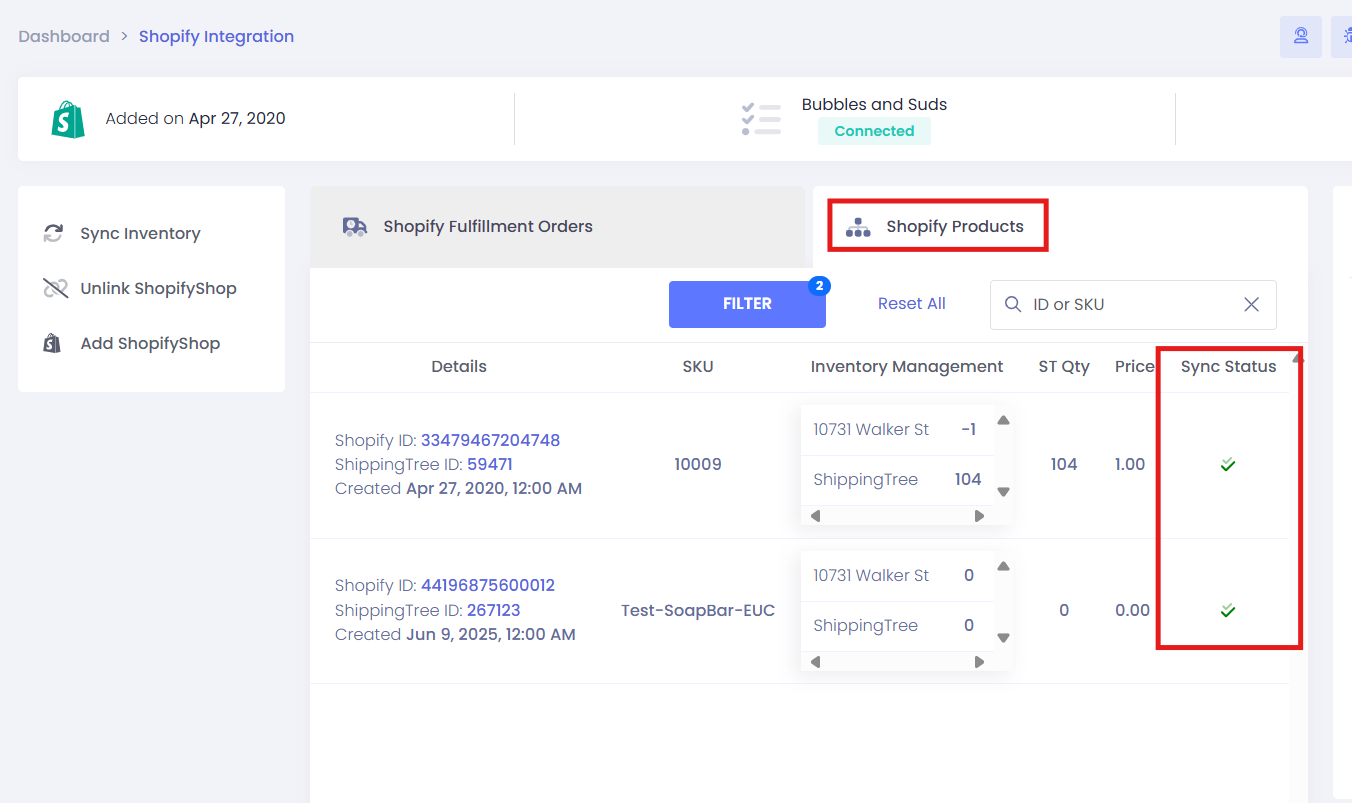Click the Shopify Products hierarchy icon
1352x803 pixels.
click(858, 227)
